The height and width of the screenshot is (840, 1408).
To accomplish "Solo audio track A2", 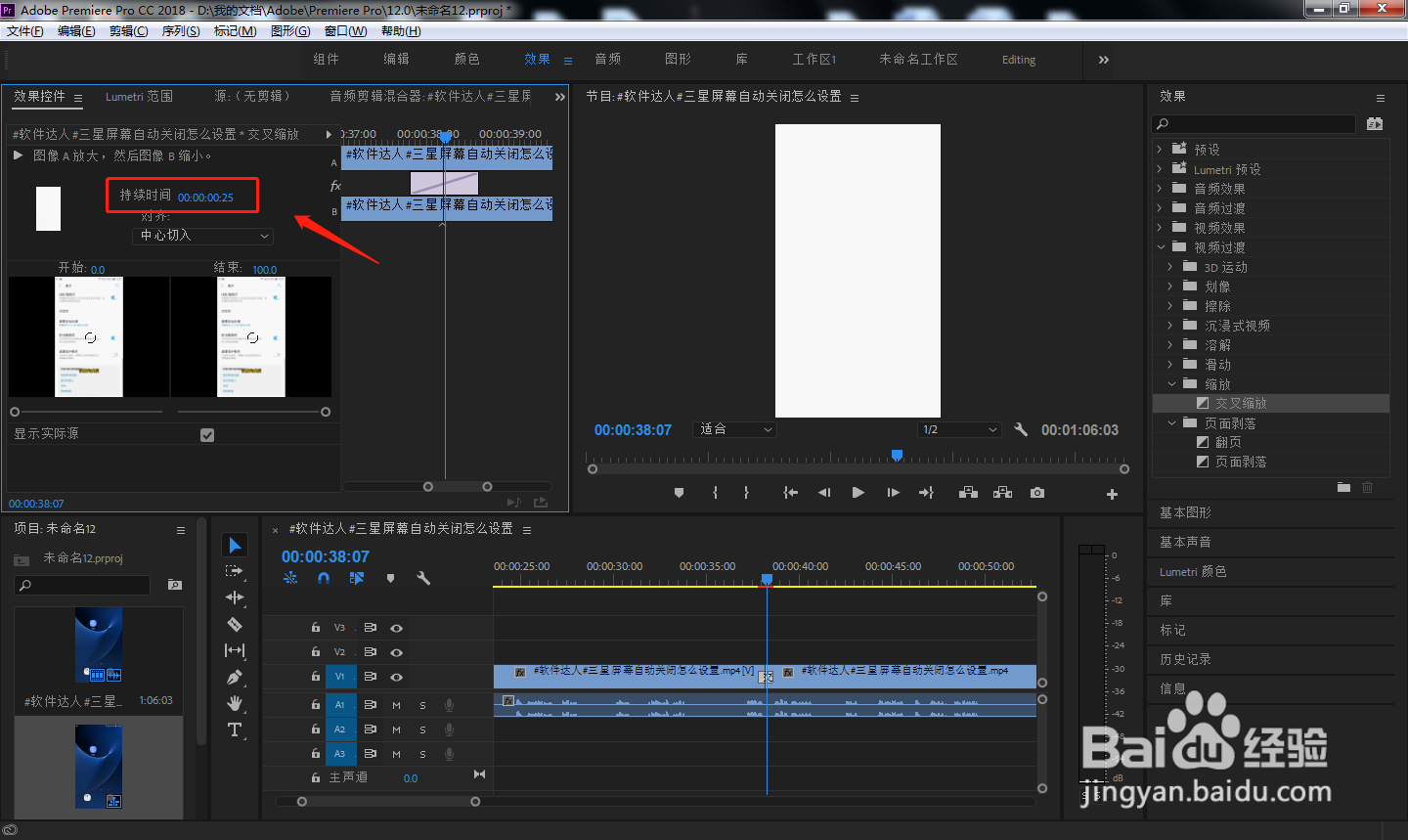I will click(x=422, y=729).
